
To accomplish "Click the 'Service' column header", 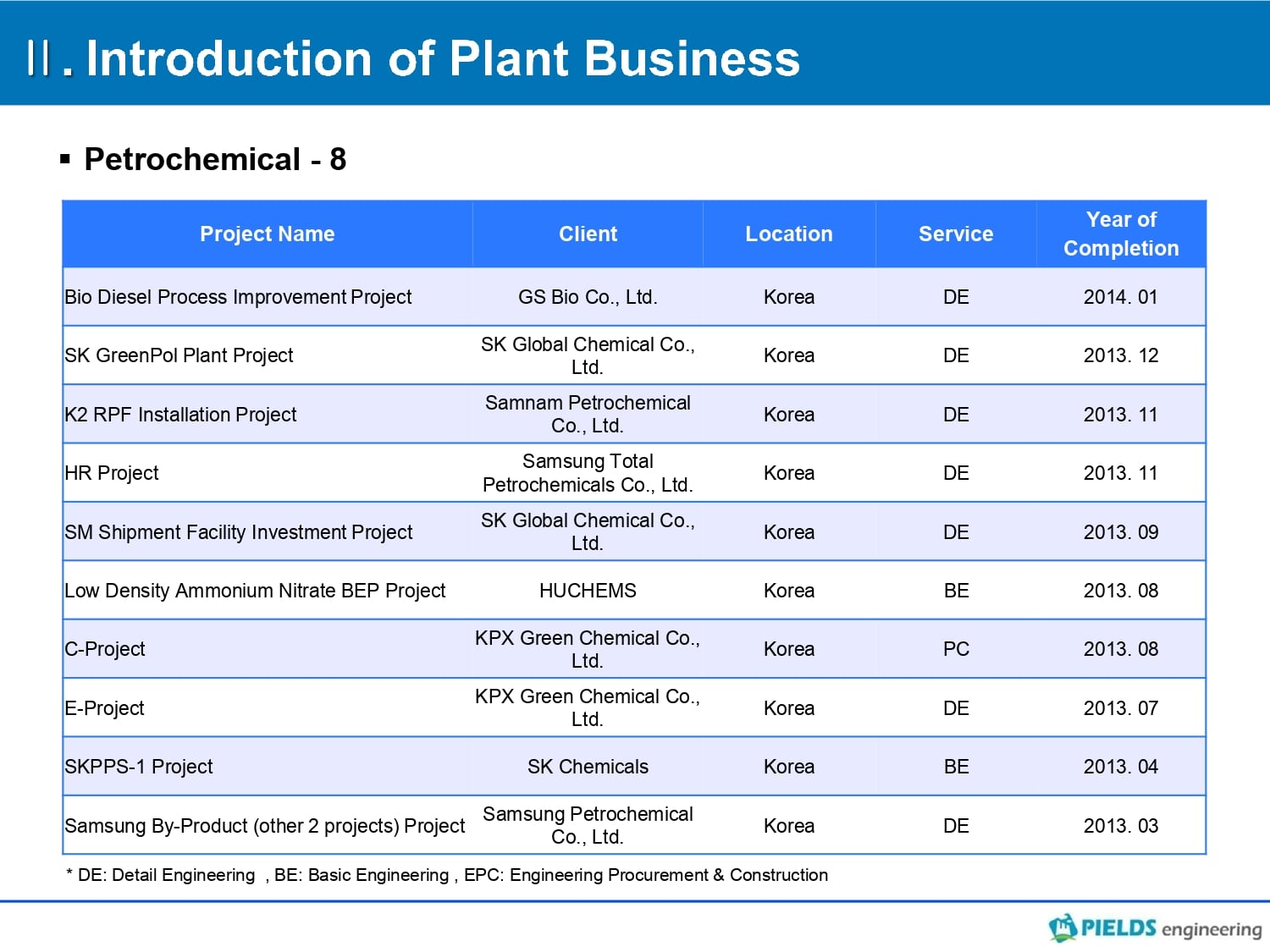I will click(956, 234).
